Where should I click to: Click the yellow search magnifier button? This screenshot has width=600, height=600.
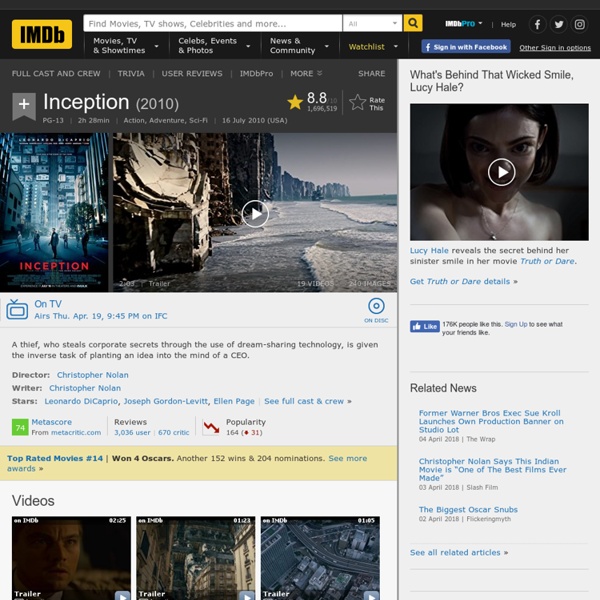point(413,23)
